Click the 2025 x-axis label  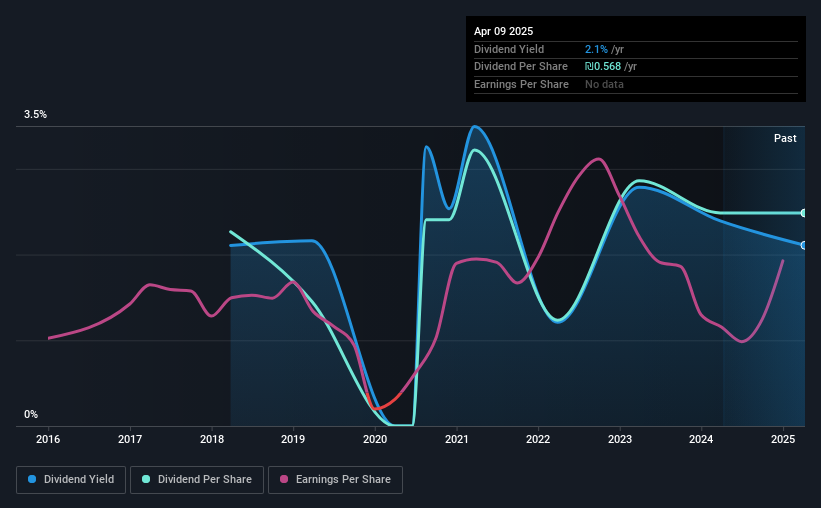[x=783, y=439]
